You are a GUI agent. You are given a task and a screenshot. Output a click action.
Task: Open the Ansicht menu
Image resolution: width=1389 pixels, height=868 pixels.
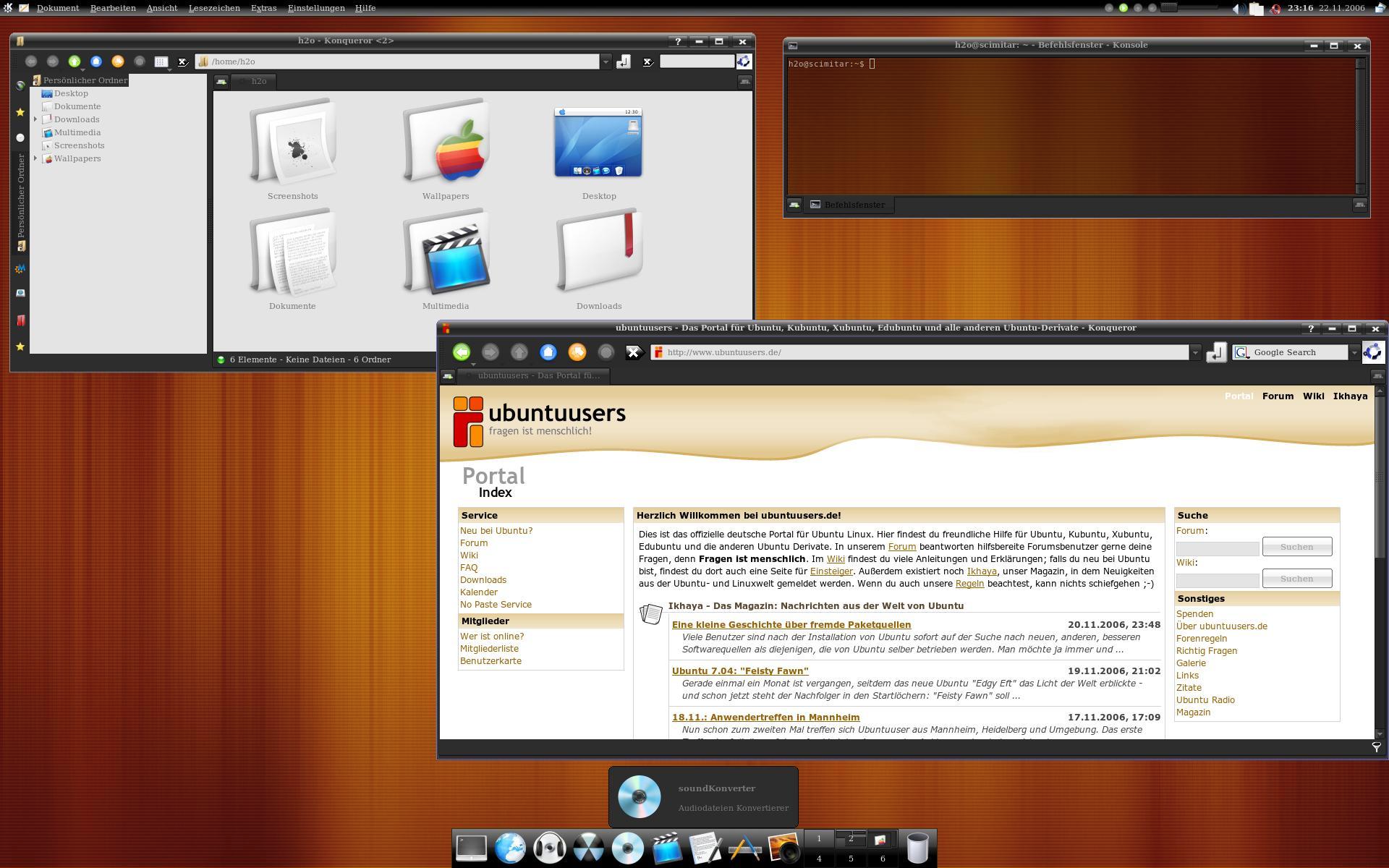(162, 8)
